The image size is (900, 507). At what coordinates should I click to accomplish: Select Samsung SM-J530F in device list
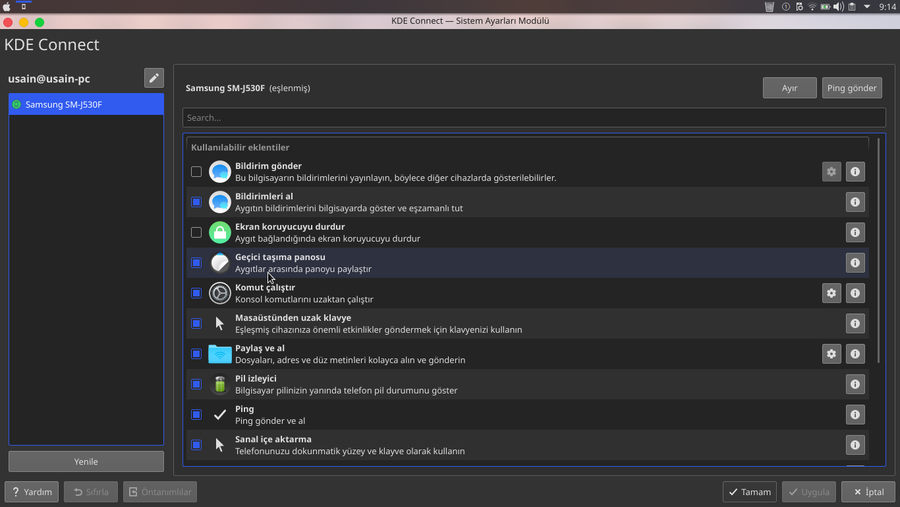[86, 105]
